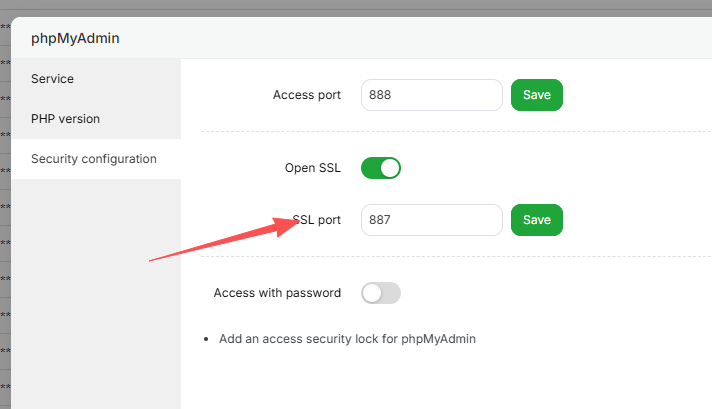Disable the Open SSL switch
The width and height of the screenshot is (712, 409).
click(x=381, y=168)
